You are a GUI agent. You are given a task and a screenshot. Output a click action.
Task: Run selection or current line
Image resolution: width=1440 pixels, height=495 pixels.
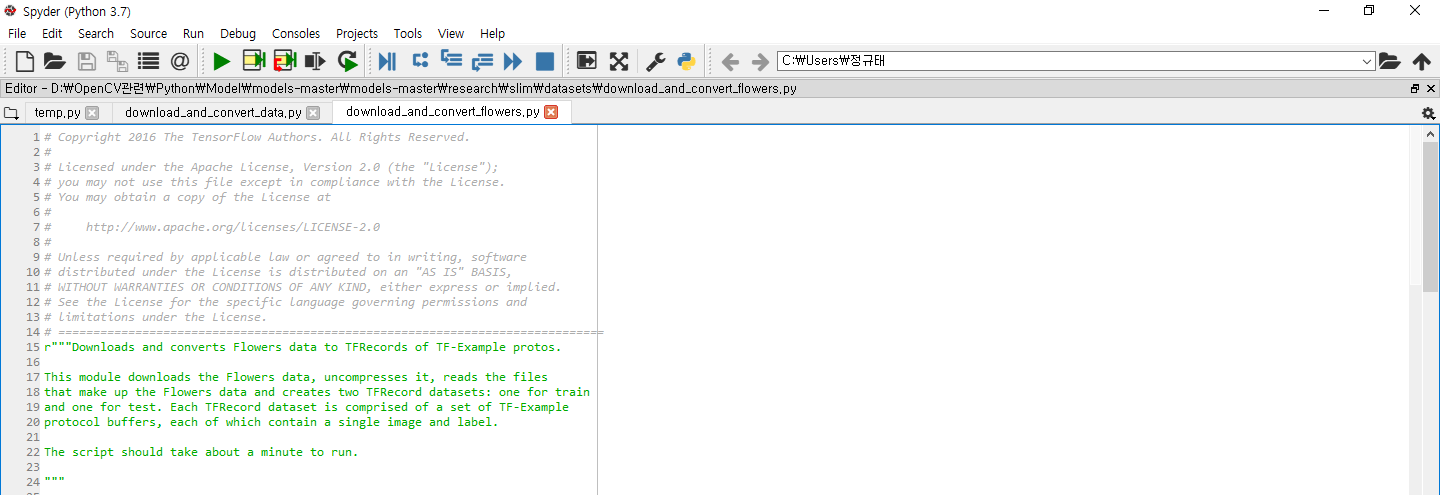click(316, 61)
